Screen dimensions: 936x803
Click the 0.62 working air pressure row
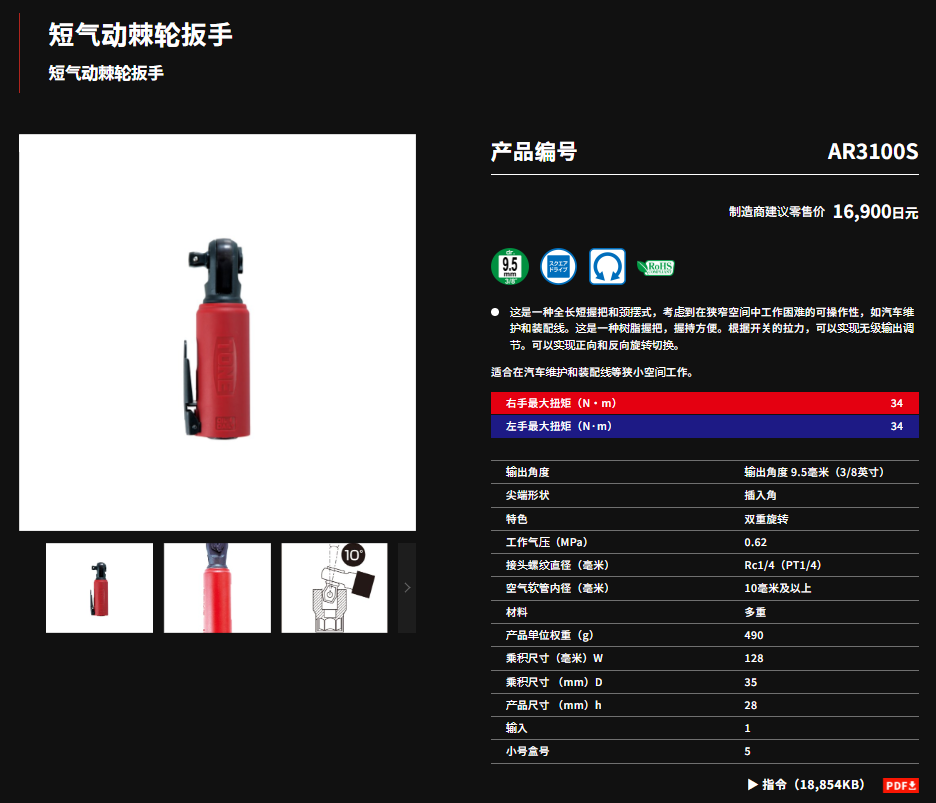pyautogui.click(x=704, y=542)
